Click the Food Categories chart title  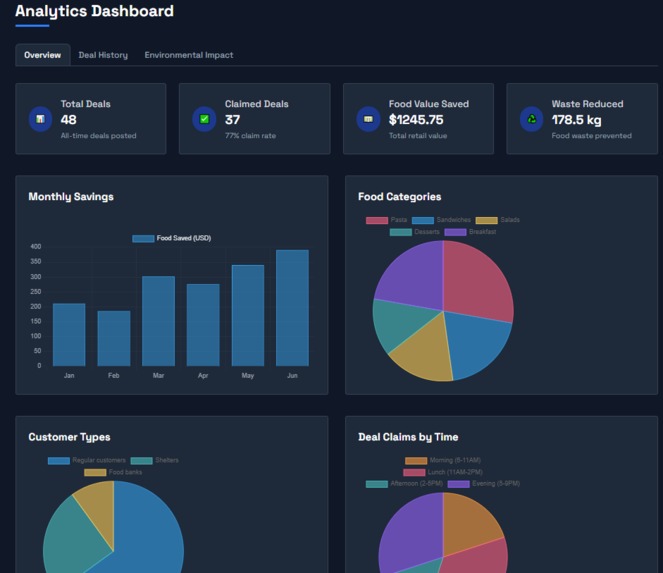click(x=400, y=197)
